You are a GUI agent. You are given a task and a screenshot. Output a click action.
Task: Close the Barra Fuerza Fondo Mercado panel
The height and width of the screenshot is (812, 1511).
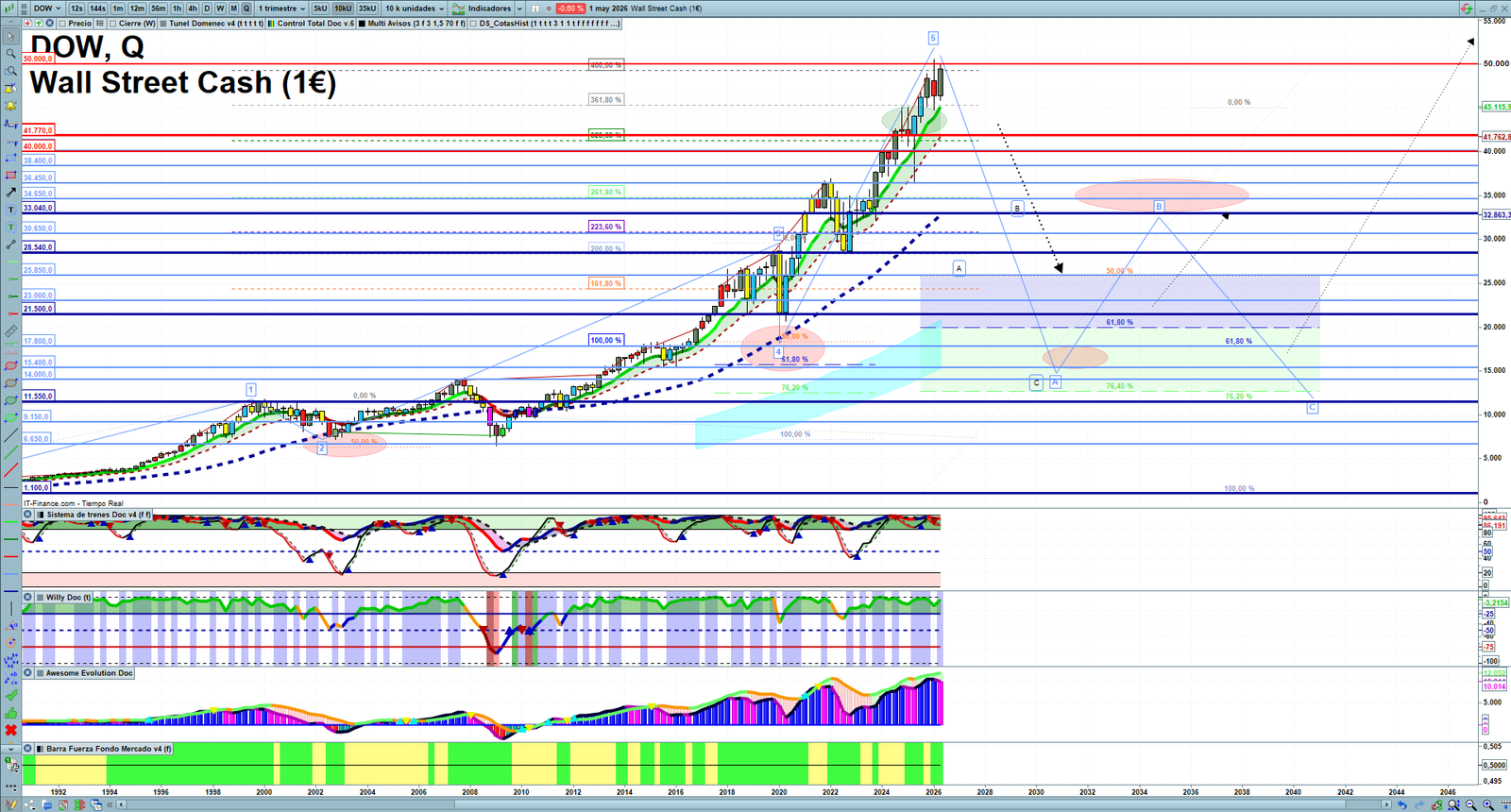pyautogui.click(x=27, y=749)
